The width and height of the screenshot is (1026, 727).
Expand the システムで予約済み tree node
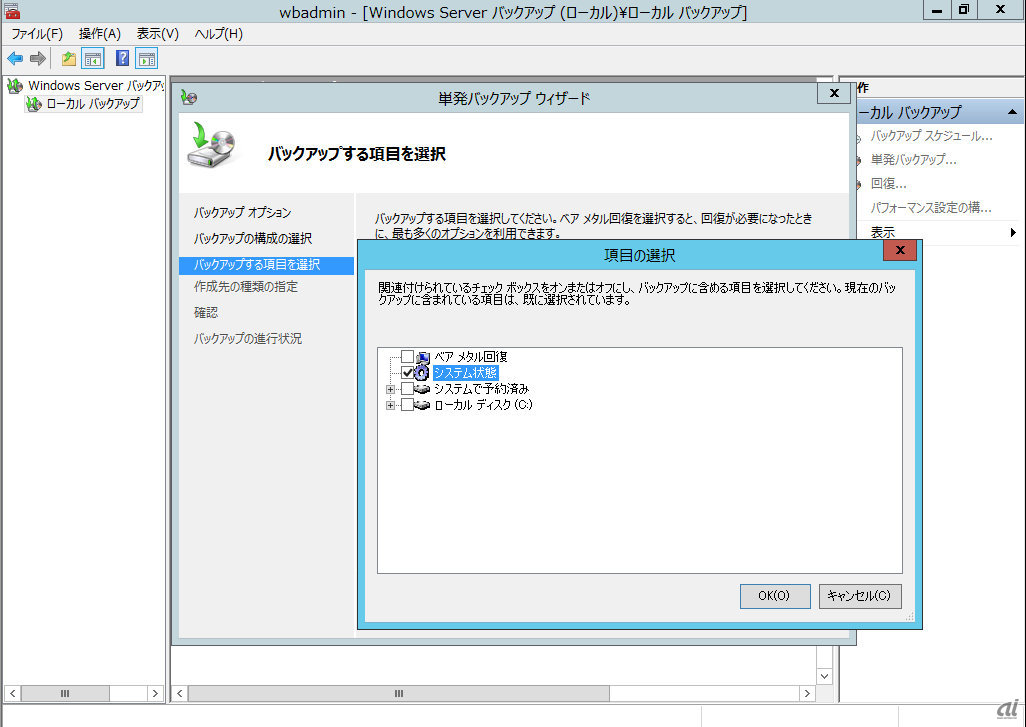pos(391,389)
